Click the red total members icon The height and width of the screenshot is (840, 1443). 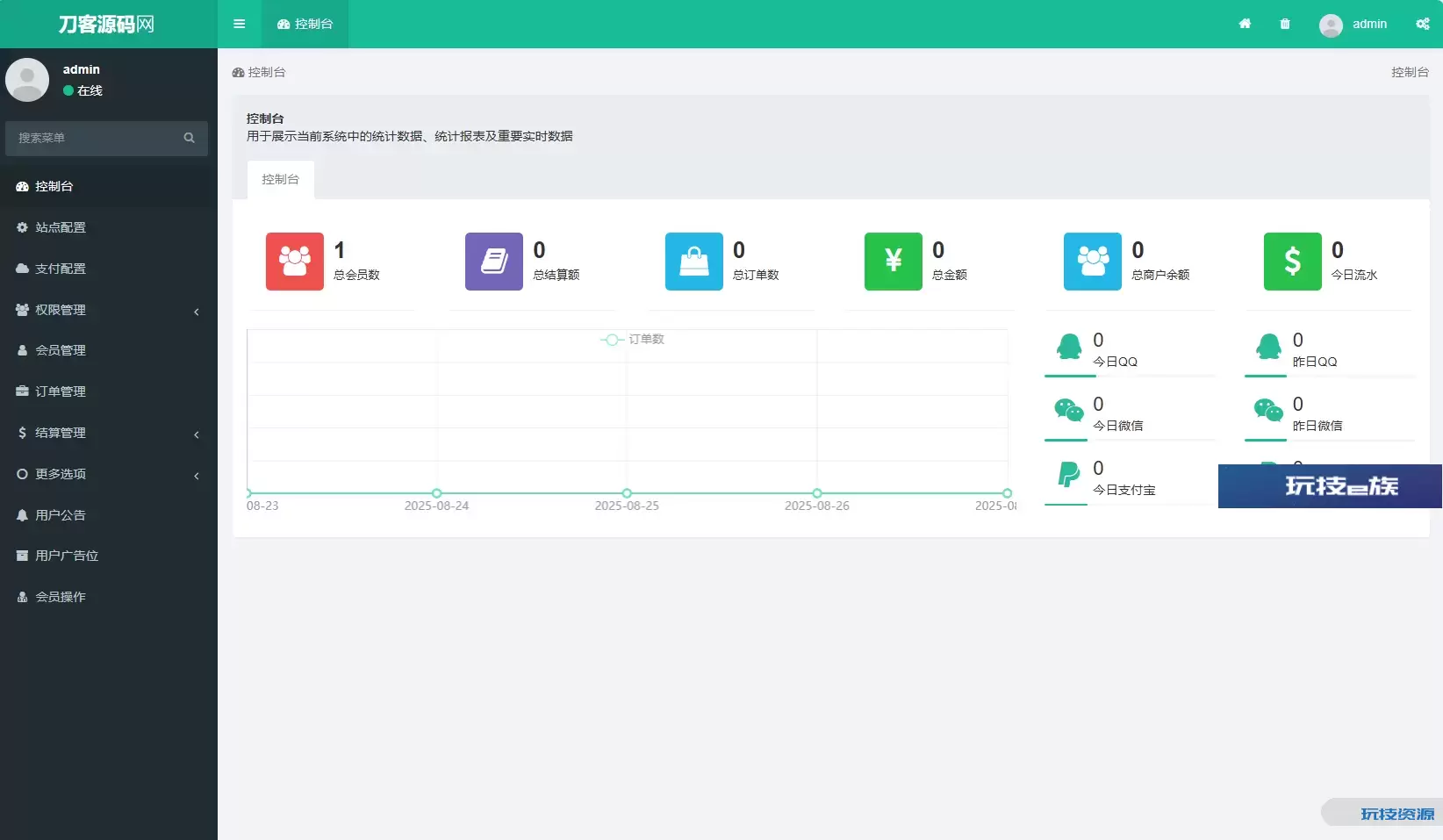tap(295, 261)
